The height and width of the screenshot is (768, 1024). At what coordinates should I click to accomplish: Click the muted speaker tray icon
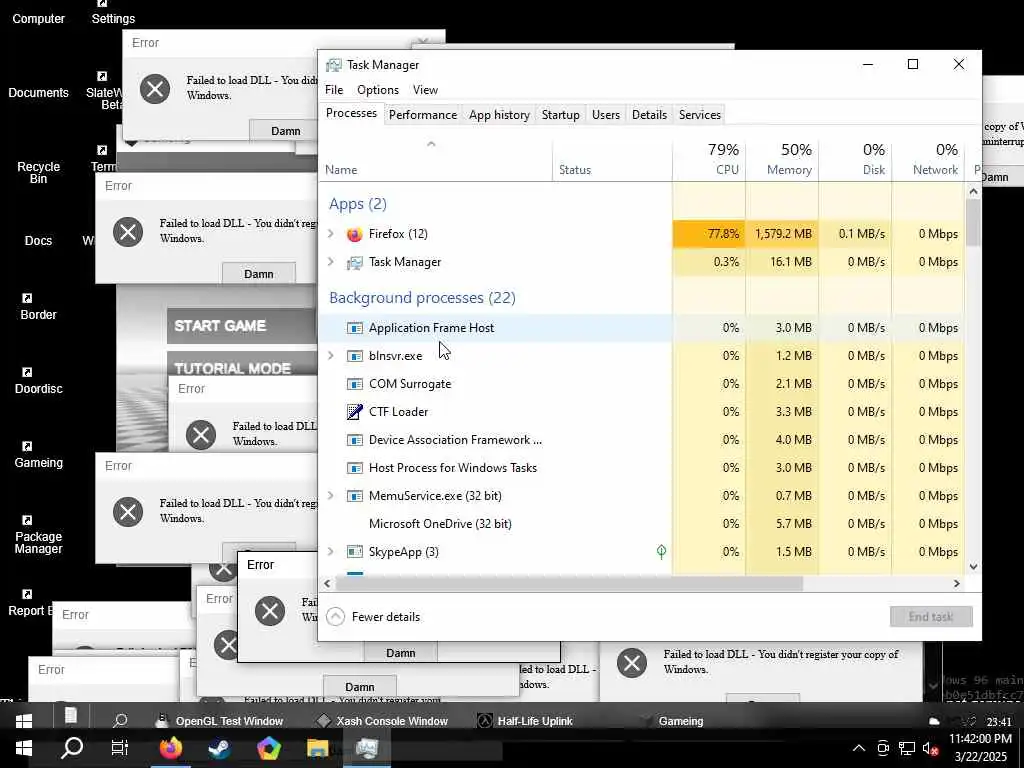[930, 748]
